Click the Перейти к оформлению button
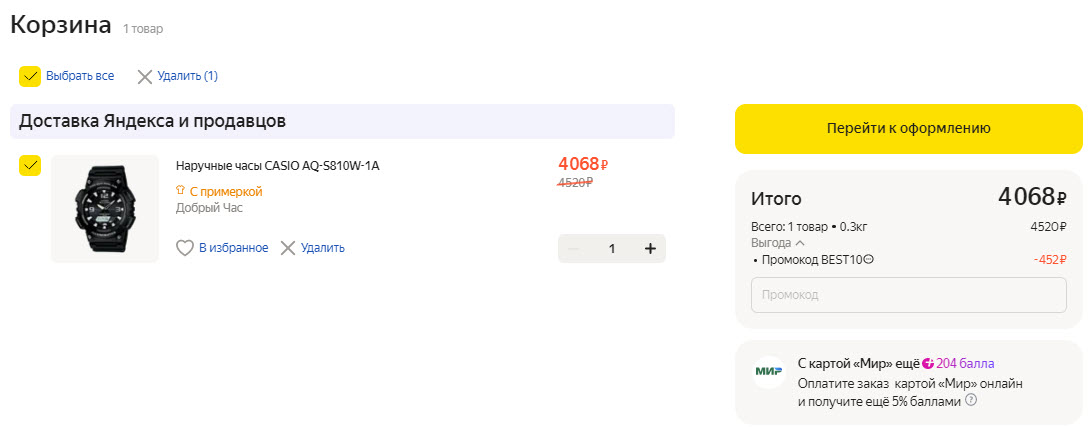Screen dimensions: 1091x427 click(908, 128)
